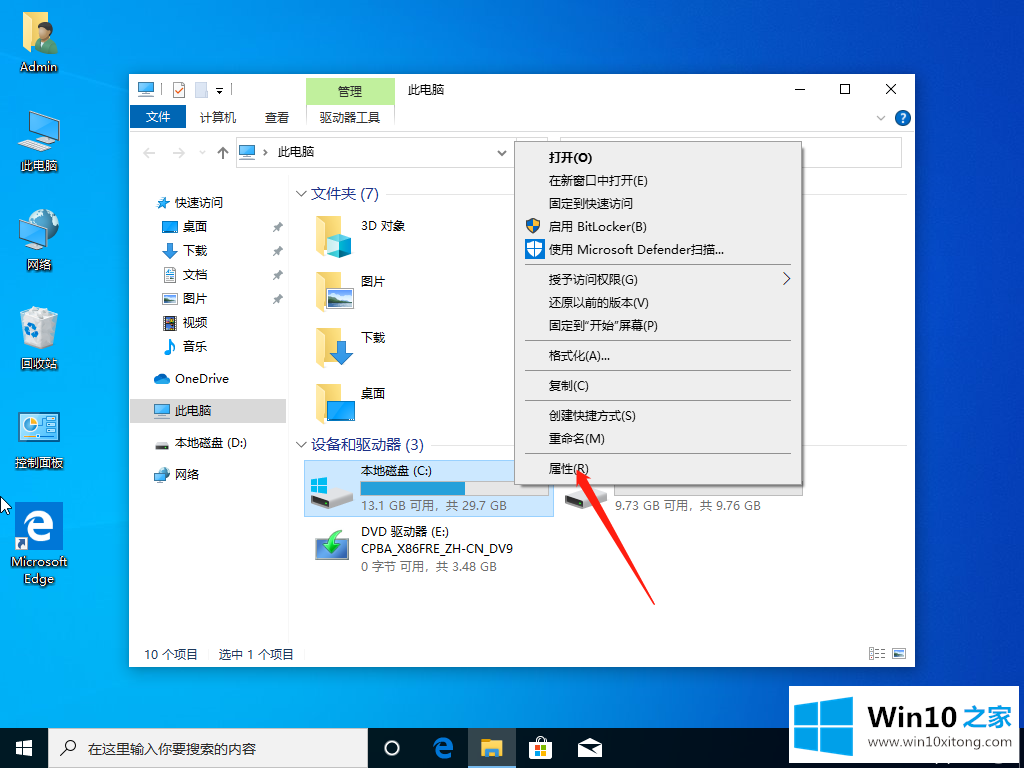Choose 启用 BitLocker(B) menu entry

tap(658, 227)
